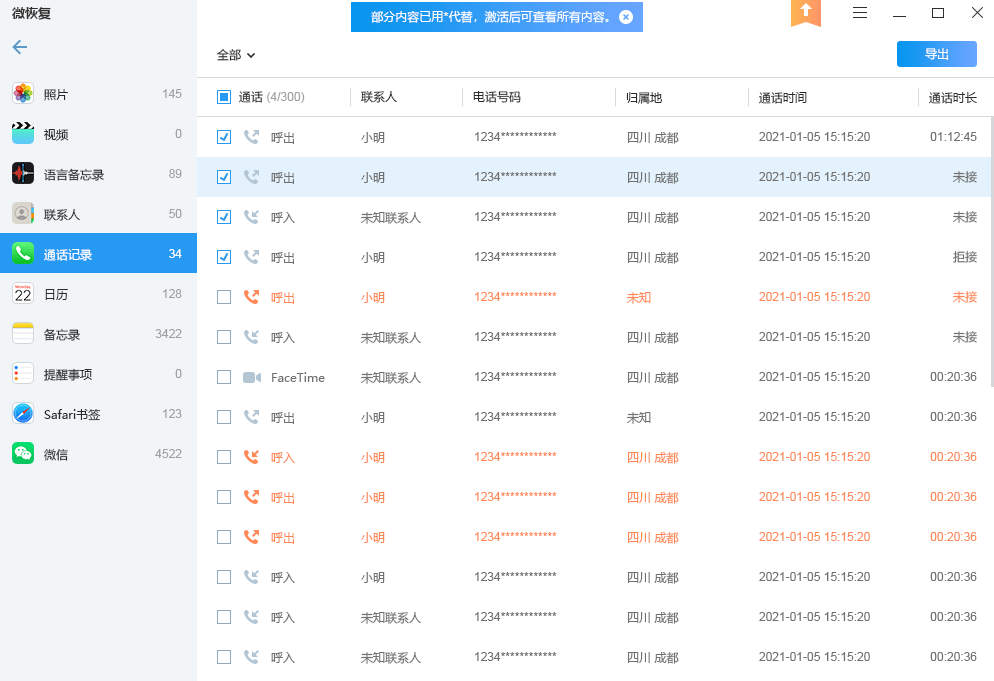Sort by 通话时间 column header
994x681 pixels.
click(783, 97)
